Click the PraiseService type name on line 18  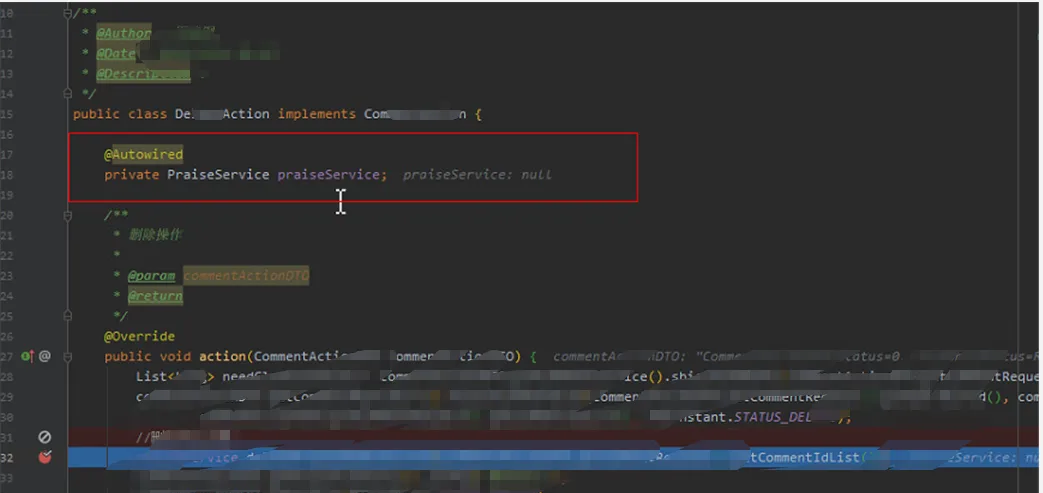coord(218,174)
